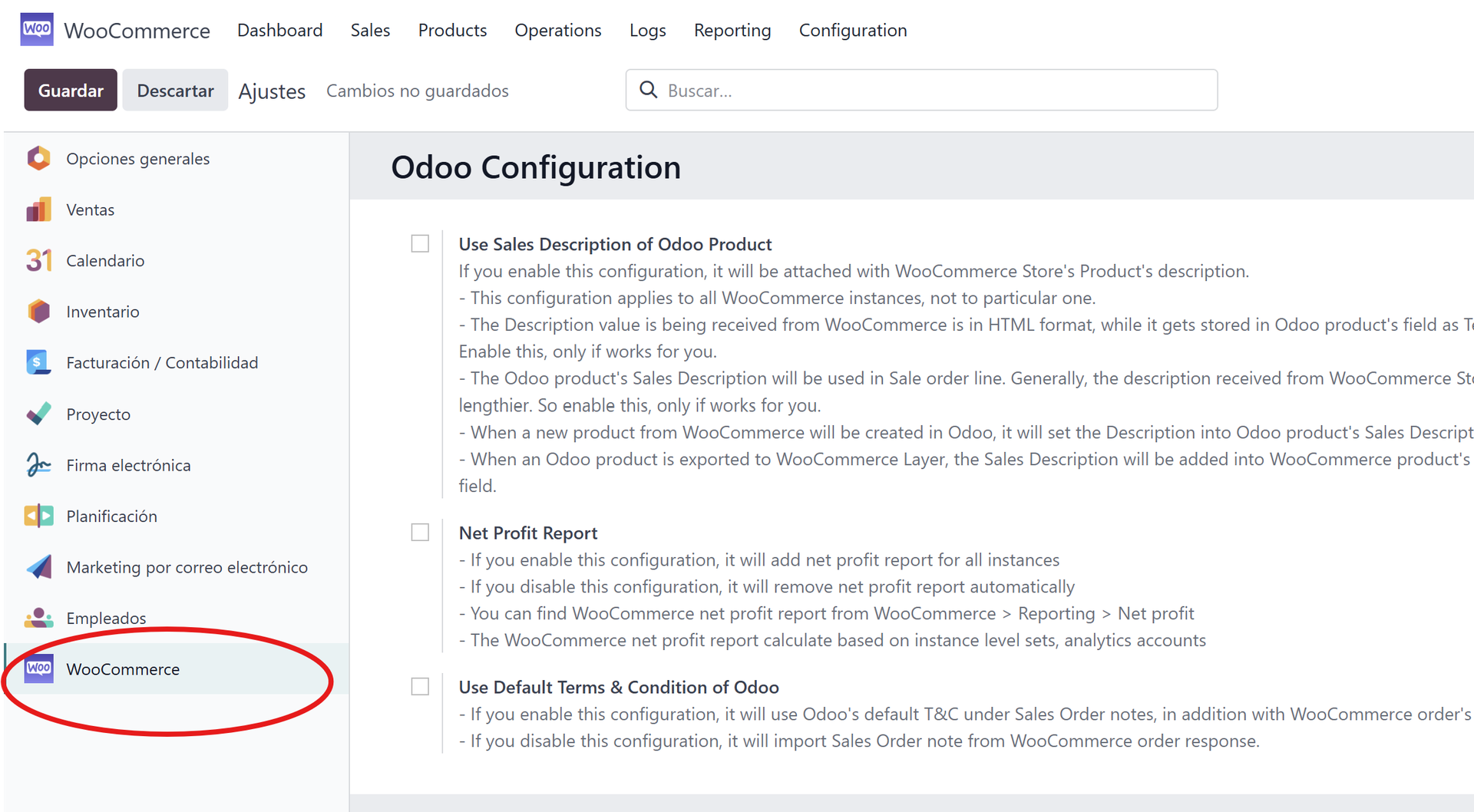The width and height of the screenshot is (1474, 812).
Task: Open the Facturación / Contabilidad icon
Action: [38, 362]
